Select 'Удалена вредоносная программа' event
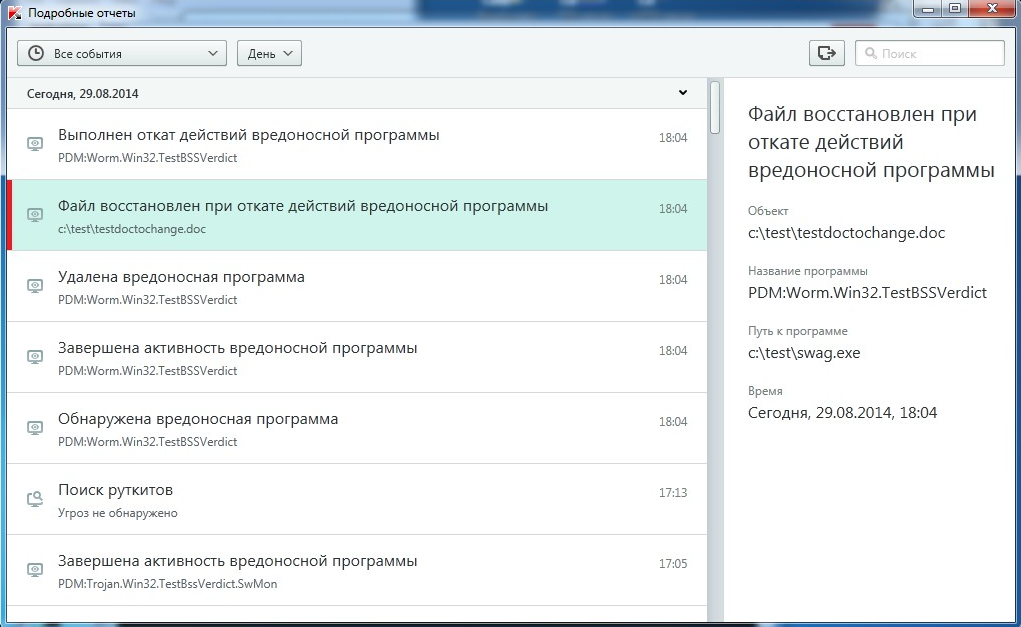 [357, 286]
